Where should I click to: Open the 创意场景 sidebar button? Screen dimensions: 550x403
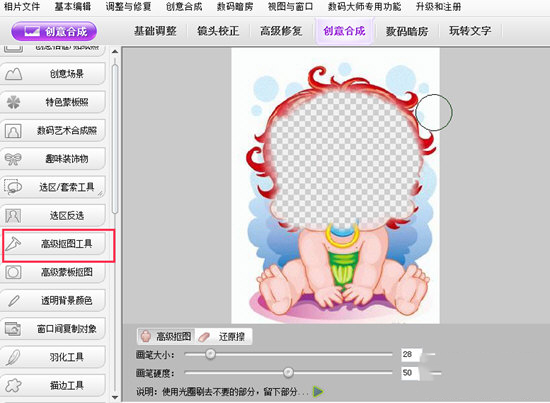click(53, 74)
